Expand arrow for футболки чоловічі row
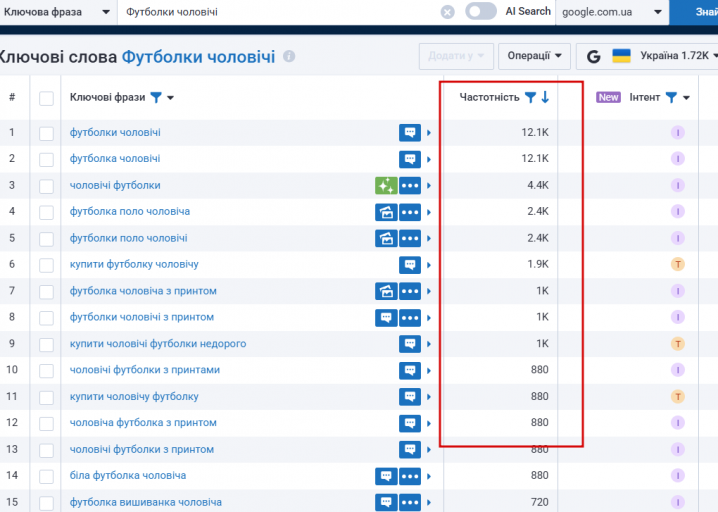Image resolution: width=718 pixels, height=512 pixels. [x=429, y=133]
